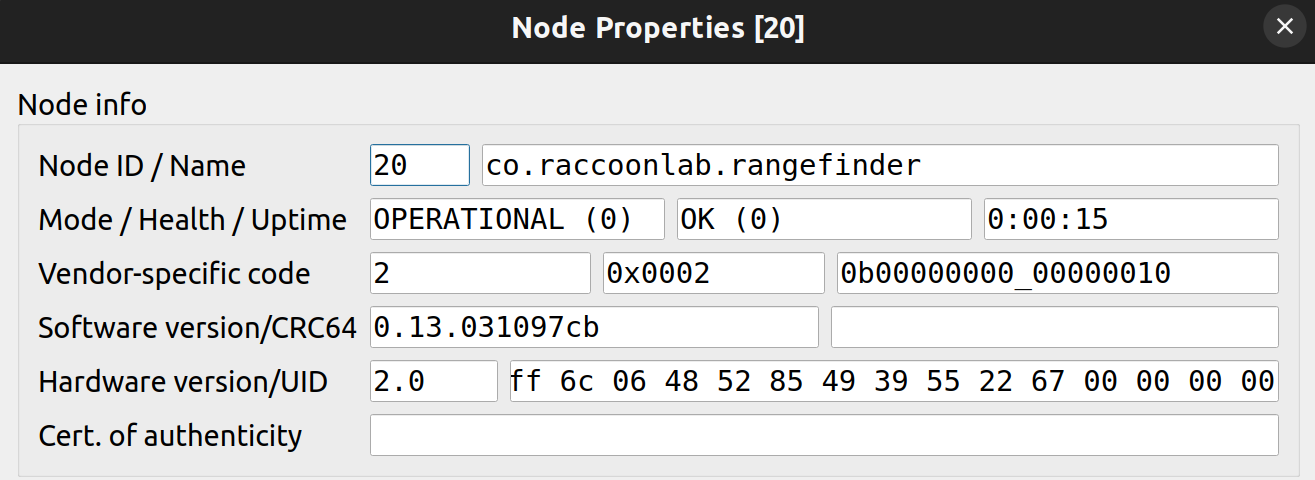Click the Mode / Health / Uptime label
The image size is (1315, 480).
[193, 220]
